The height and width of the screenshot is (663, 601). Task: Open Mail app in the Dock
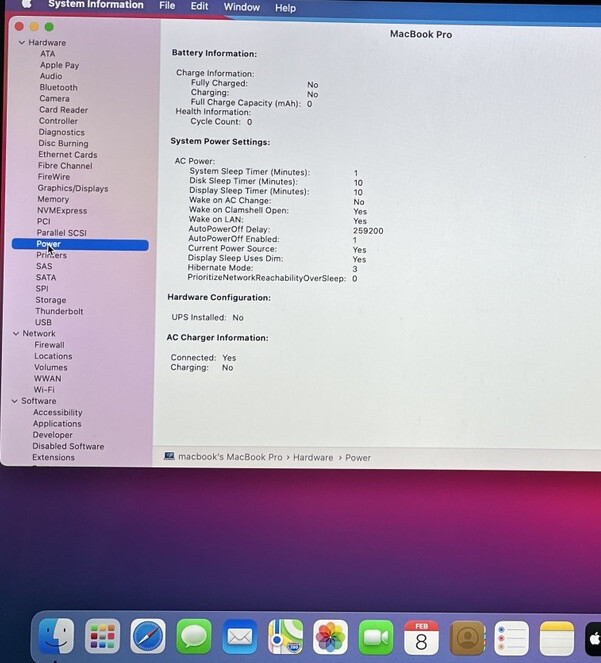click(239, 636)
